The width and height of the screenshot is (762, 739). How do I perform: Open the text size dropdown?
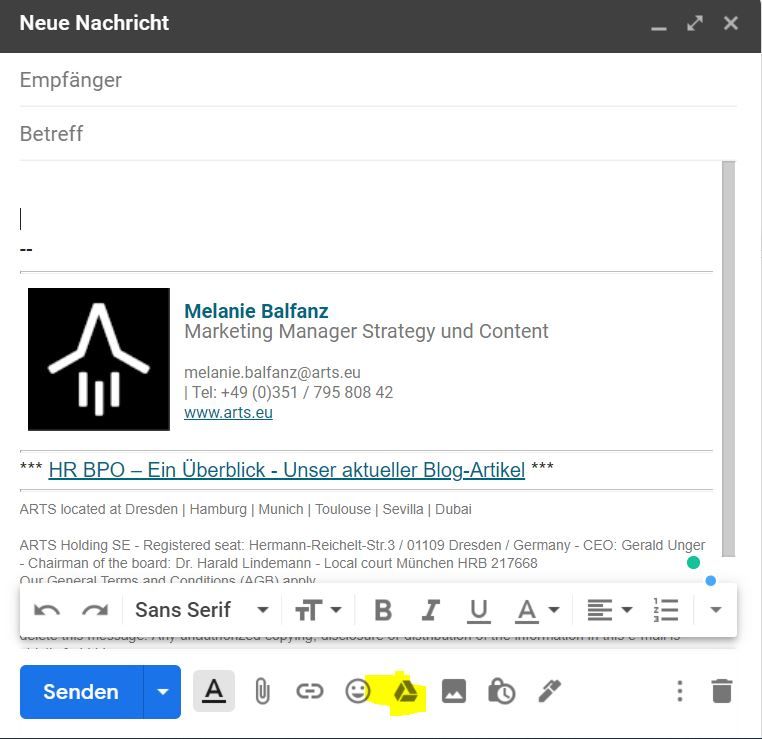318,610
